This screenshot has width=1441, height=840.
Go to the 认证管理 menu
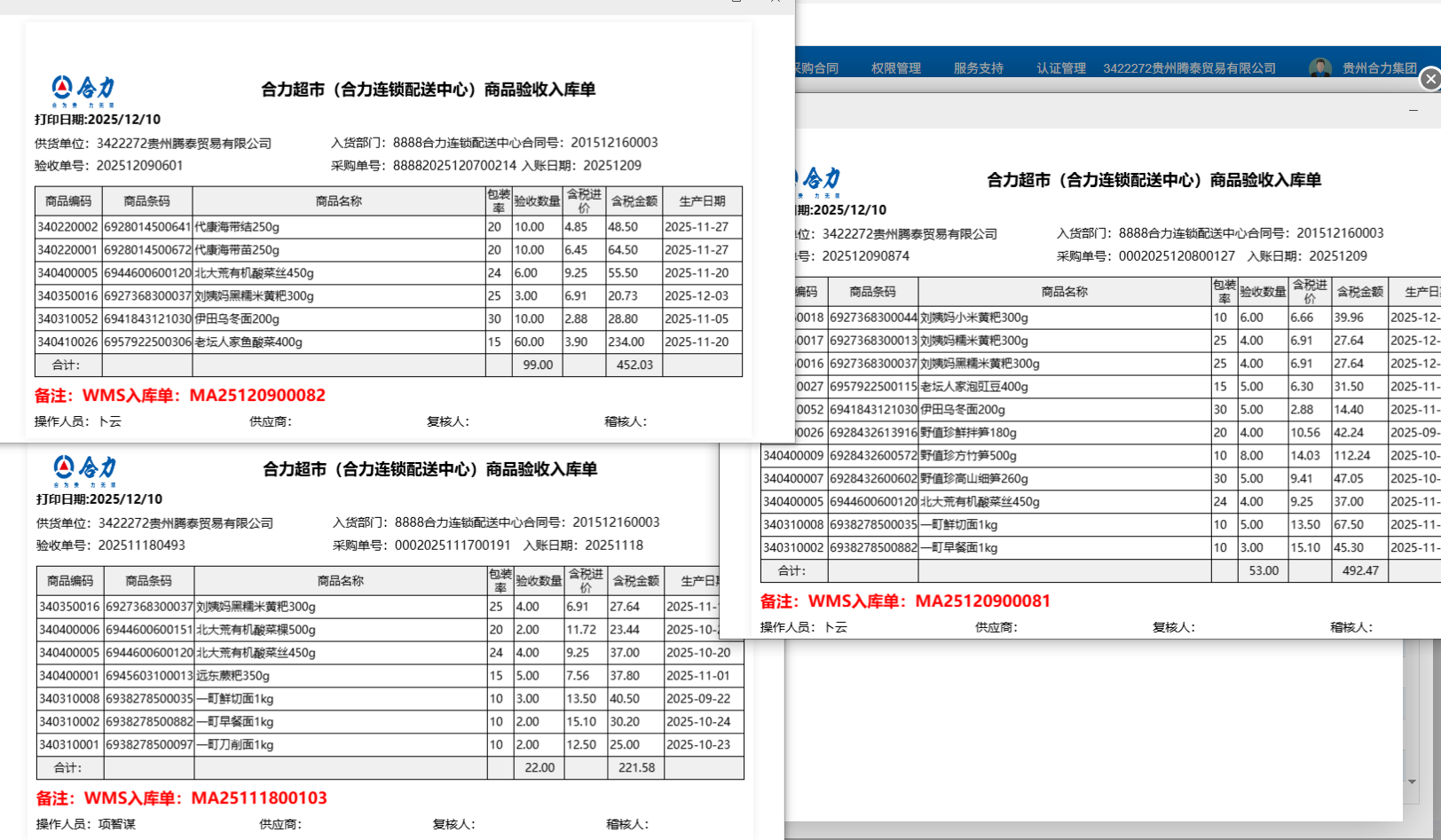(1061, 68)
